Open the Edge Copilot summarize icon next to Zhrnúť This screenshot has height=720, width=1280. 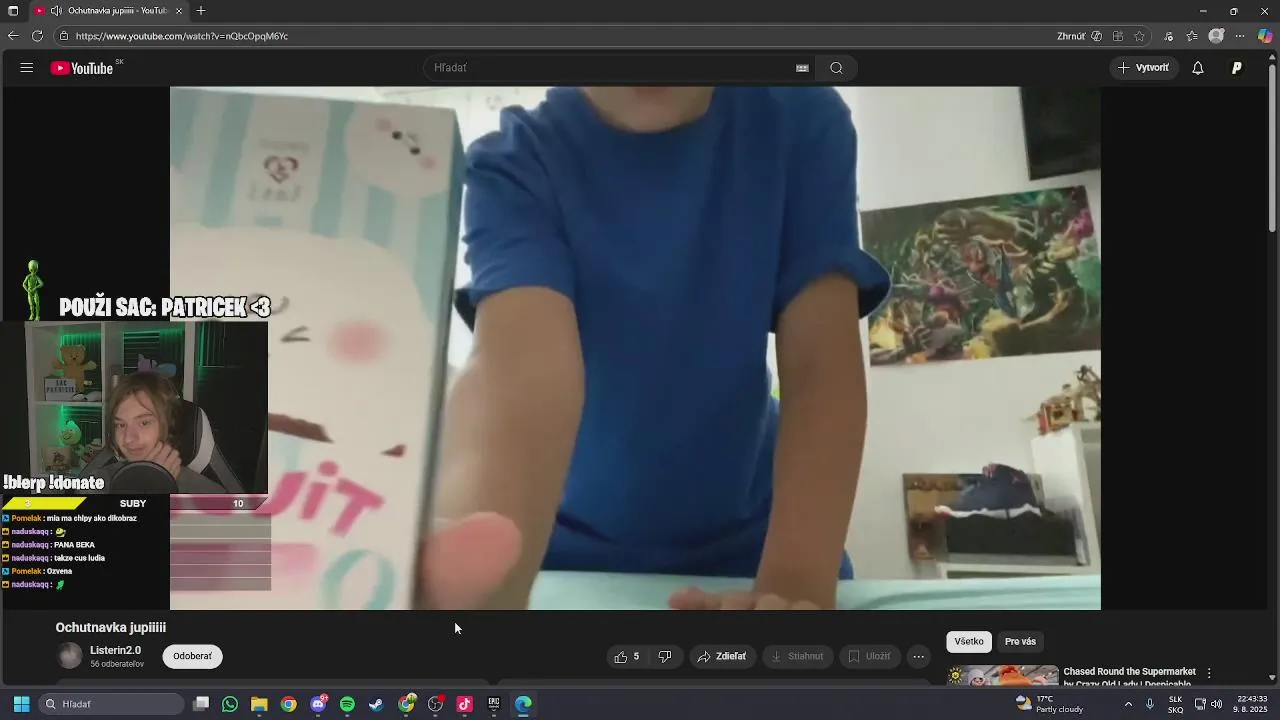pos(1097,36)
